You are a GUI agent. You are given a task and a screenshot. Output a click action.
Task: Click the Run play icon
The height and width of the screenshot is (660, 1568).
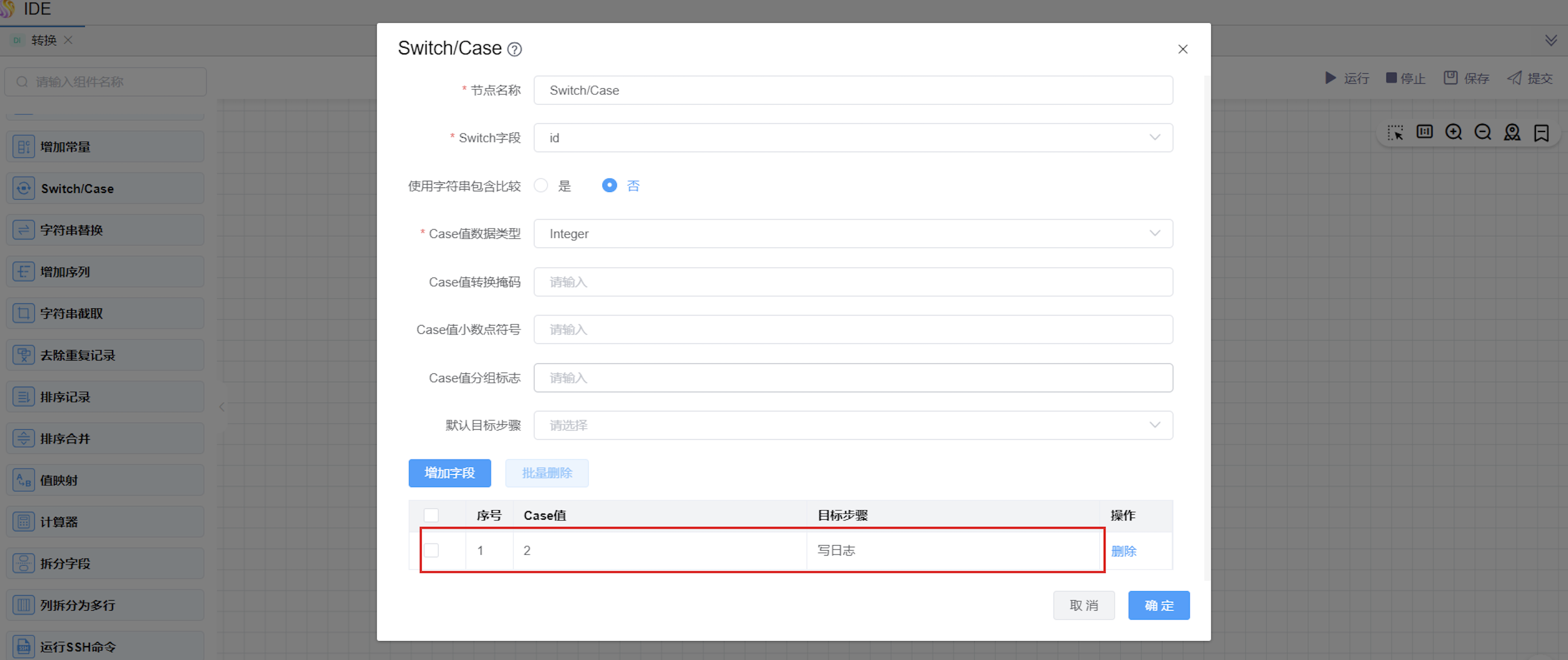tap(1330, 78)
